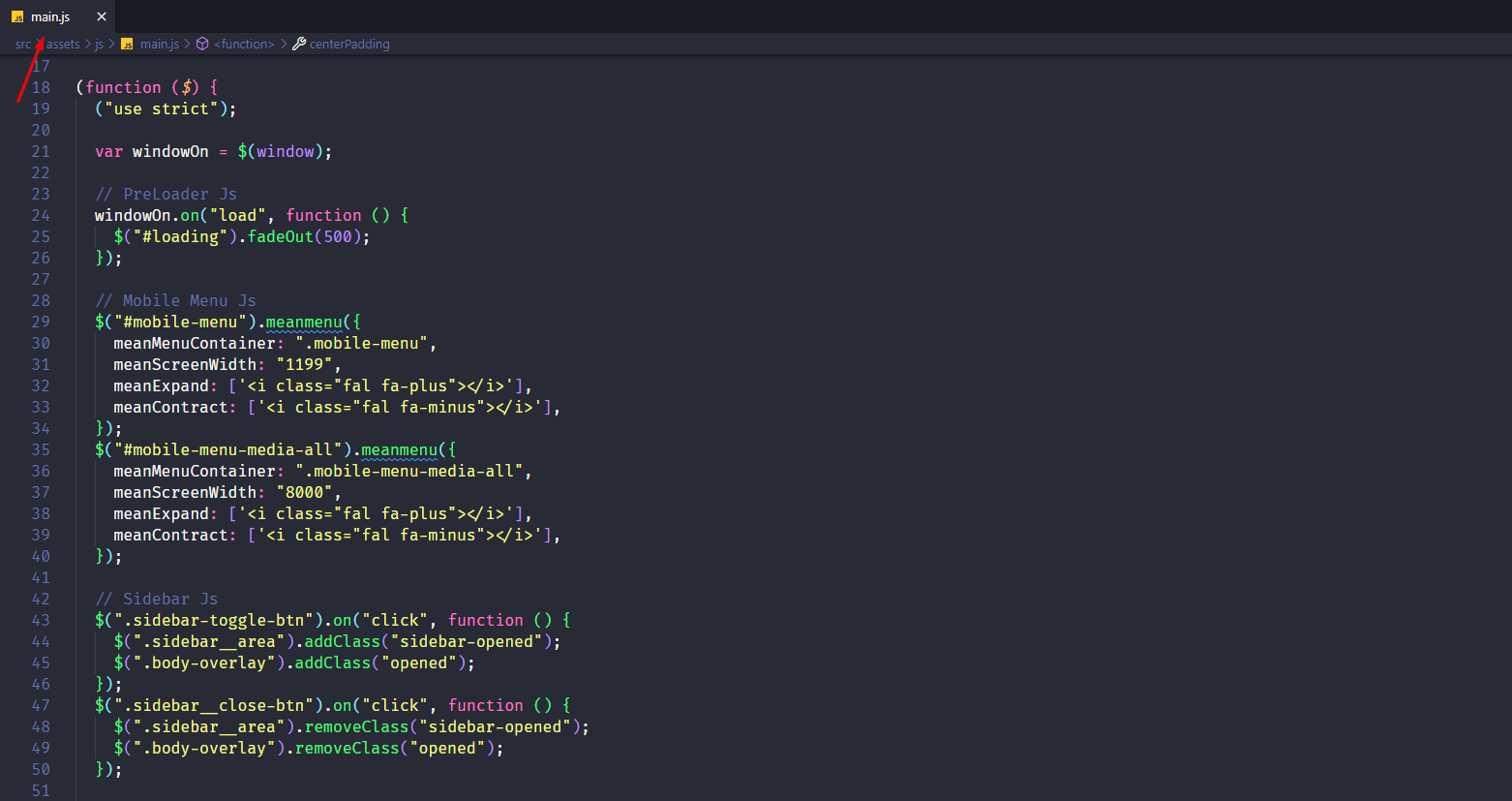Click the ".mobile-menu" container string

(361, 343)
